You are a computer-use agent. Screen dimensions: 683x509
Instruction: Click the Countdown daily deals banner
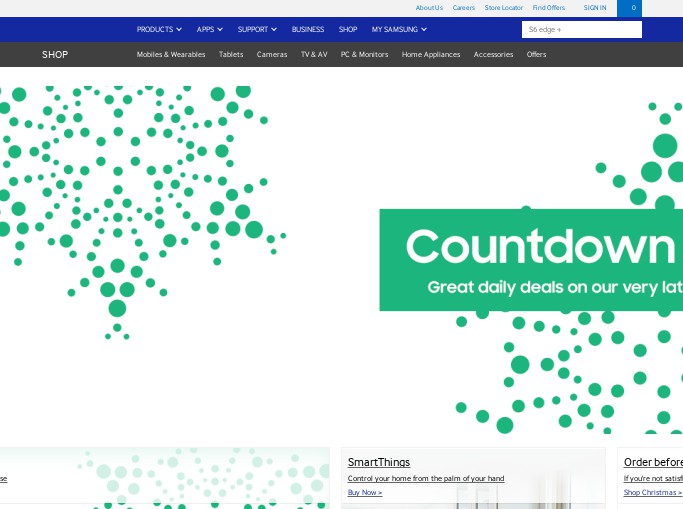click(x=531, y=260)
